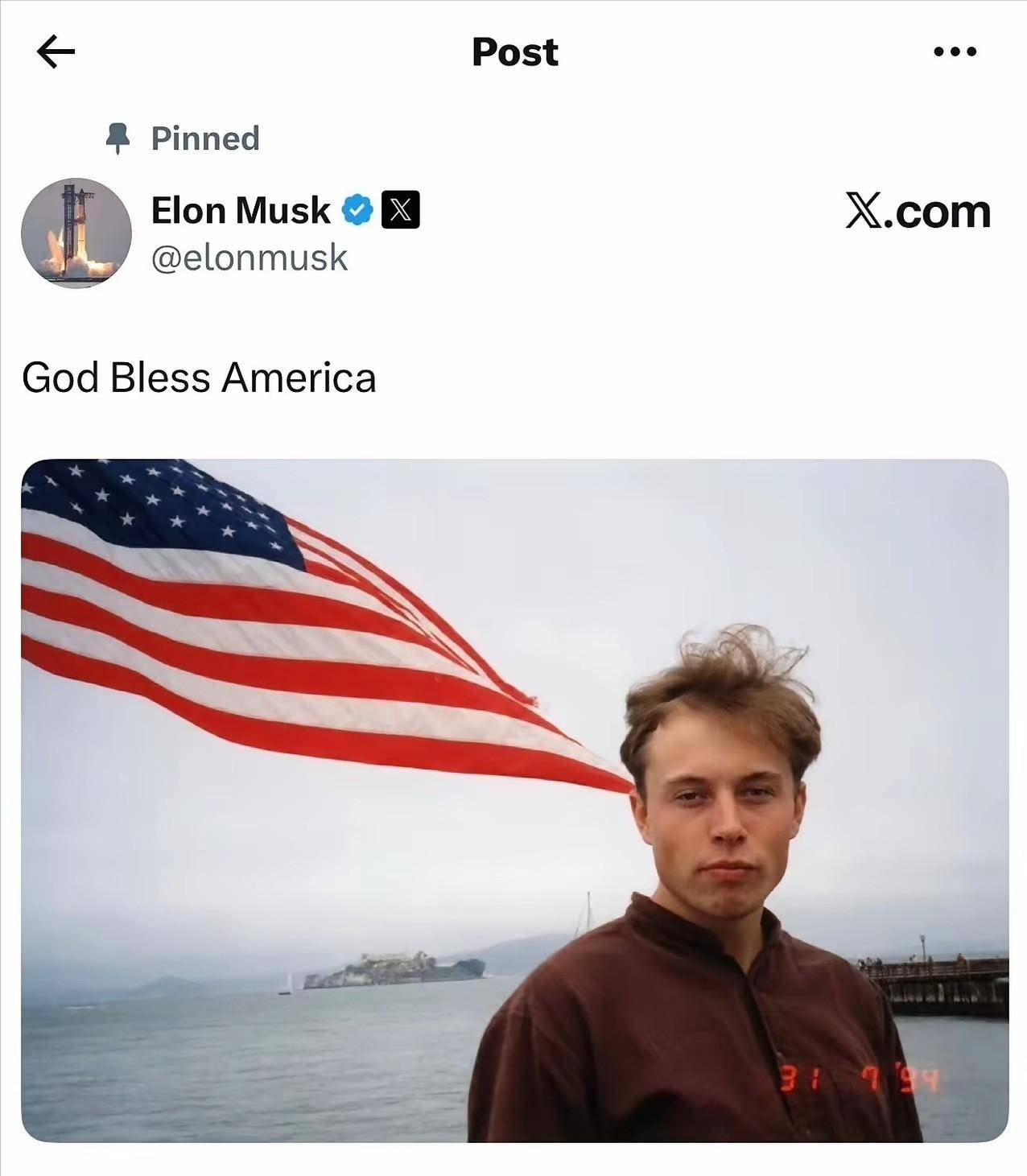Open the rocket launch profile avatar

(x=76, y=233)
